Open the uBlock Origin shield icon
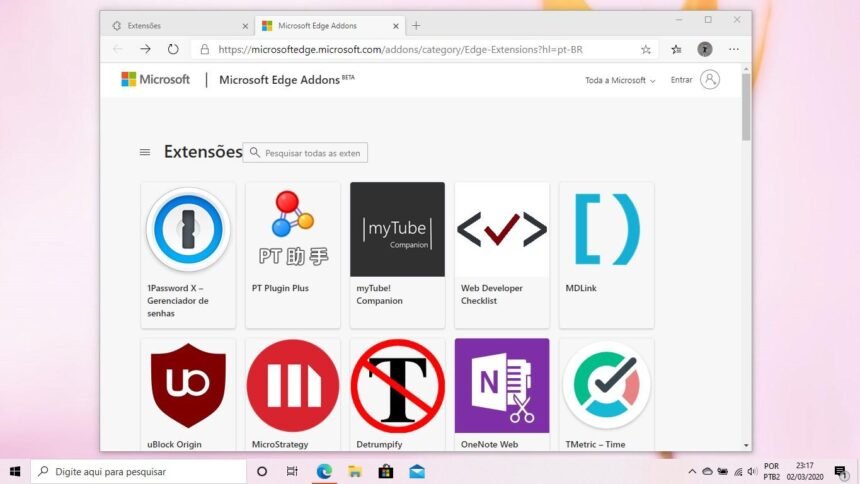The width and height of the screenshot is (860, 484). pos(188,386)
